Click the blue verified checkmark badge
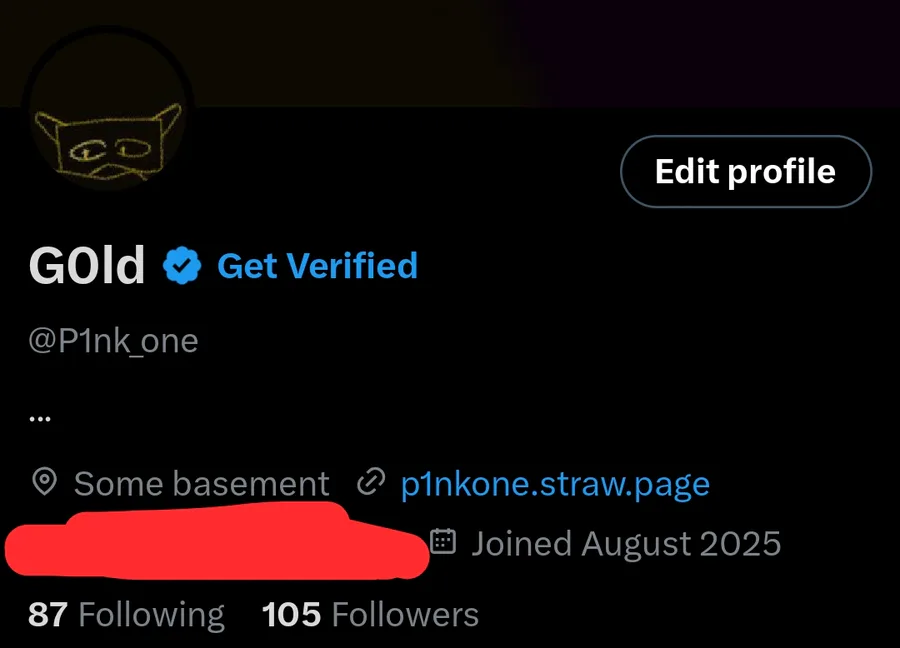Image resolution: width=900 pixels, height=648 pixels. point(182,265)
